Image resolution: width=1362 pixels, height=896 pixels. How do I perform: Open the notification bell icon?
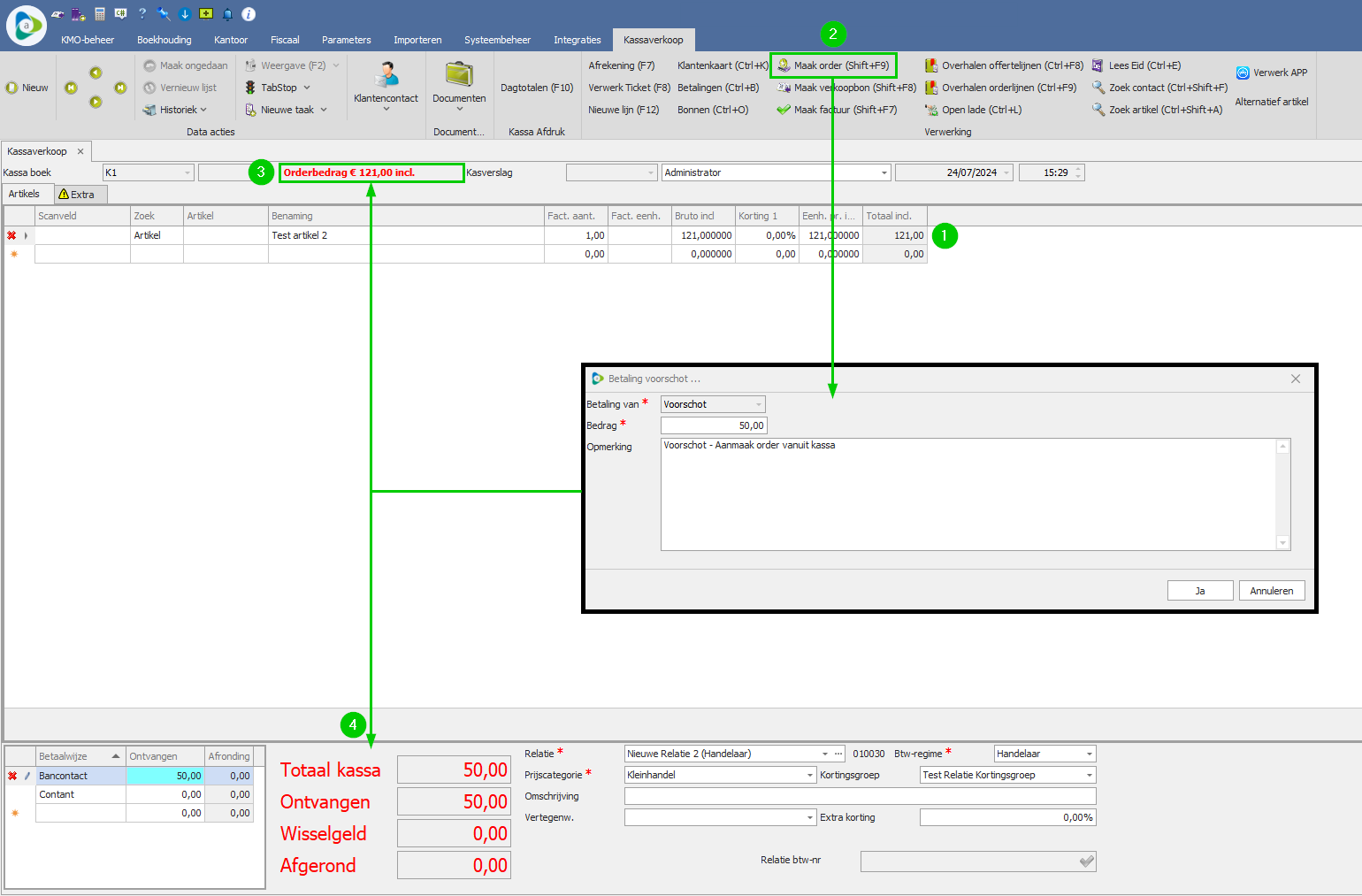pos(227,13)
